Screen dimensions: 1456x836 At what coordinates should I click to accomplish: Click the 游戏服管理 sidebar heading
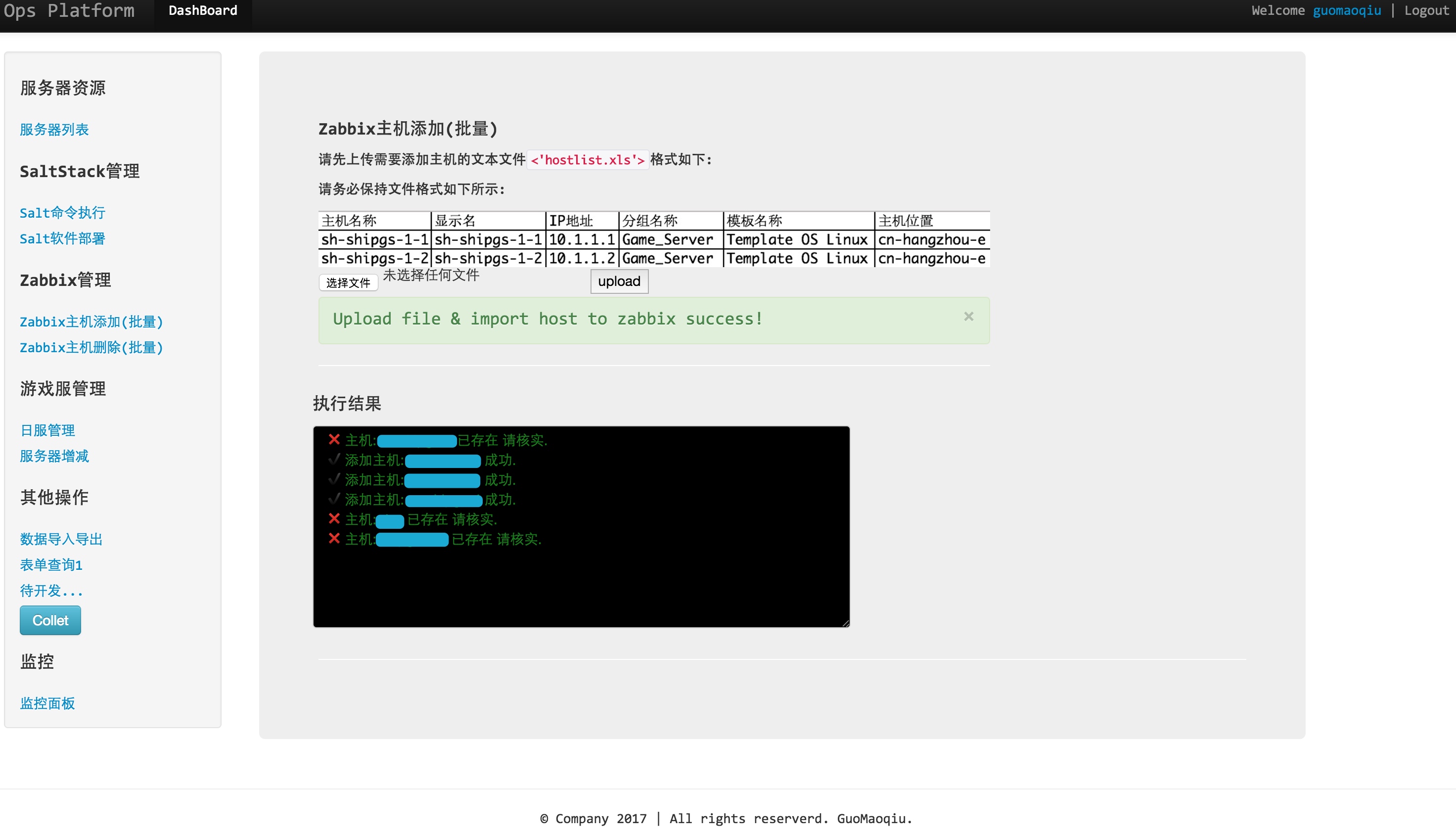(x=63, y=389)
